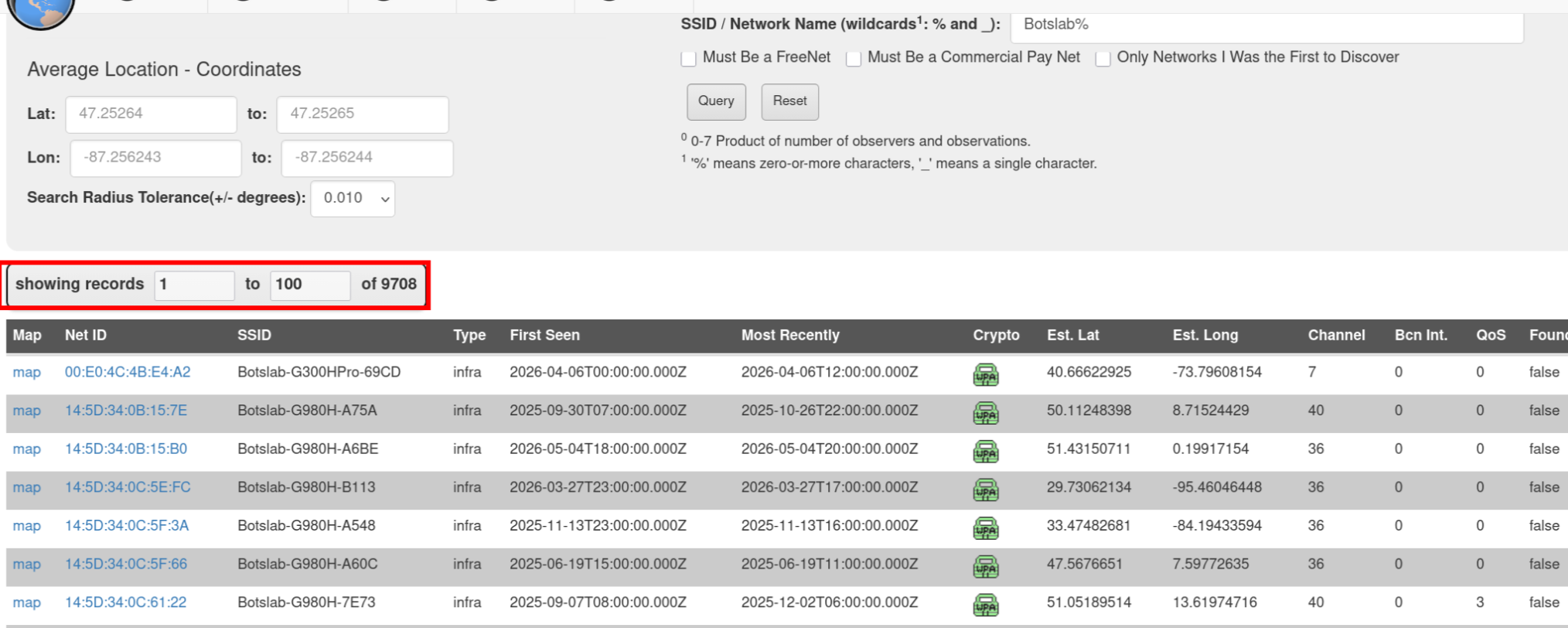Click the Channel column header
Image resolution: width=1568 pixels, height=628 pixels.
tap(1336, 336)
